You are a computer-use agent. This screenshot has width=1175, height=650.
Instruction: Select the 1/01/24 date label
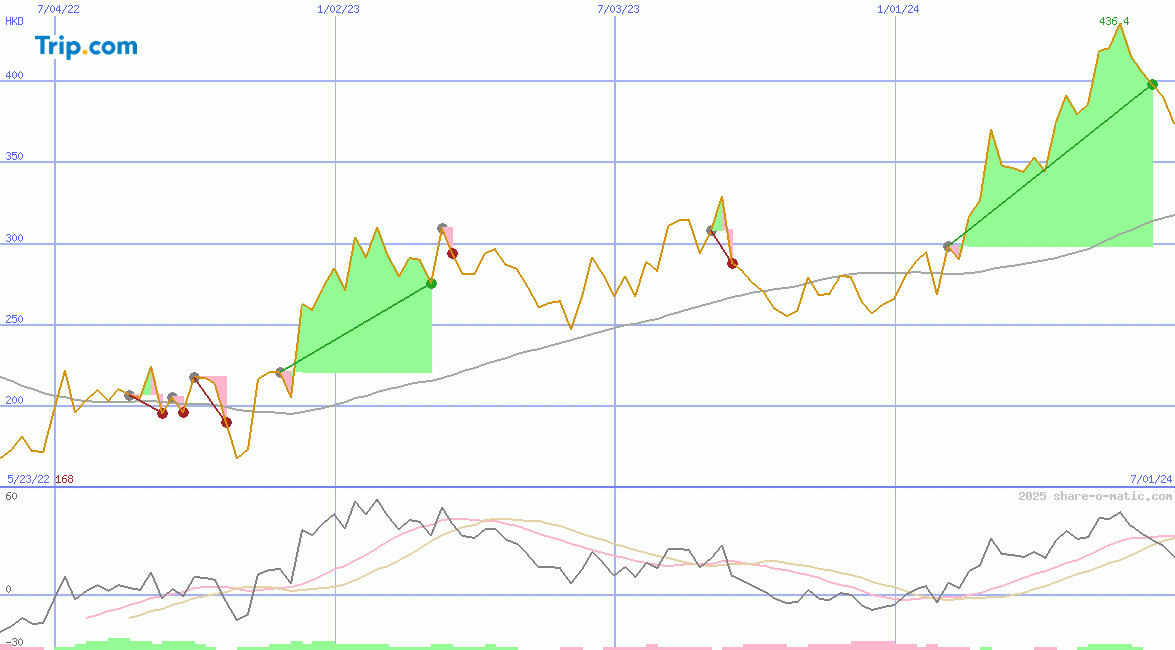(x=898, y=9)
